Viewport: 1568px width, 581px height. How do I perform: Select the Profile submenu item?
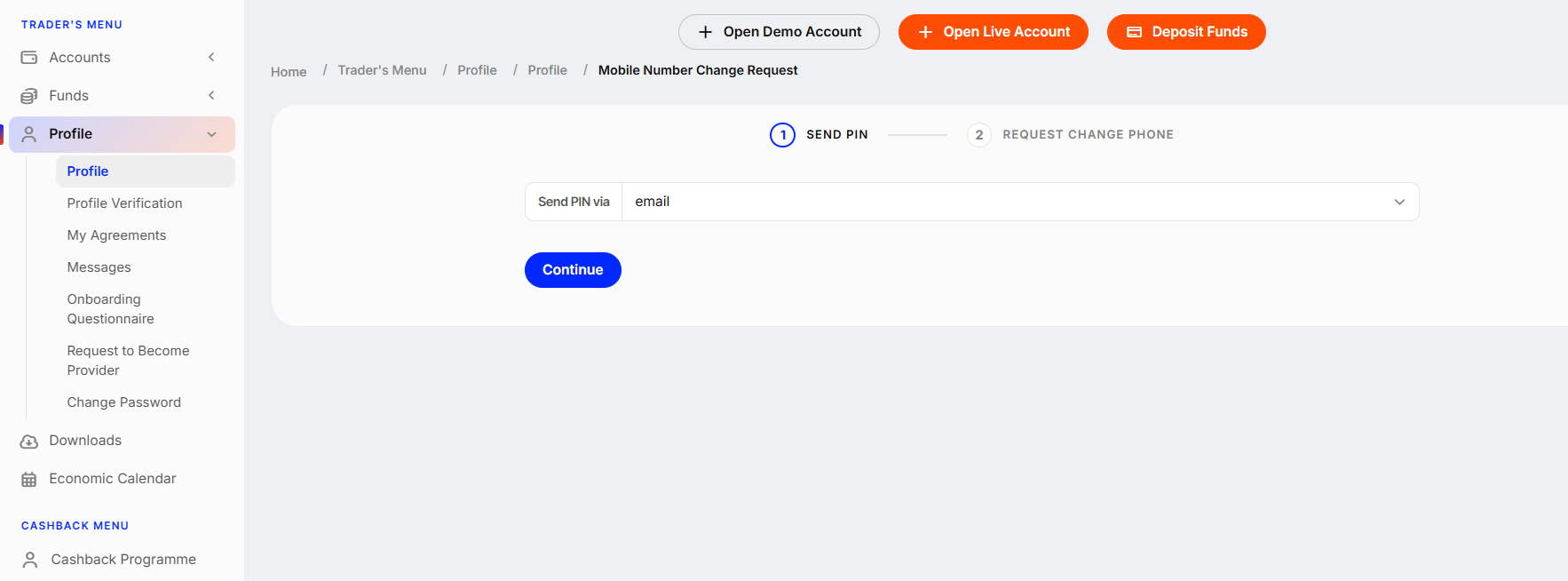point(146,171)
